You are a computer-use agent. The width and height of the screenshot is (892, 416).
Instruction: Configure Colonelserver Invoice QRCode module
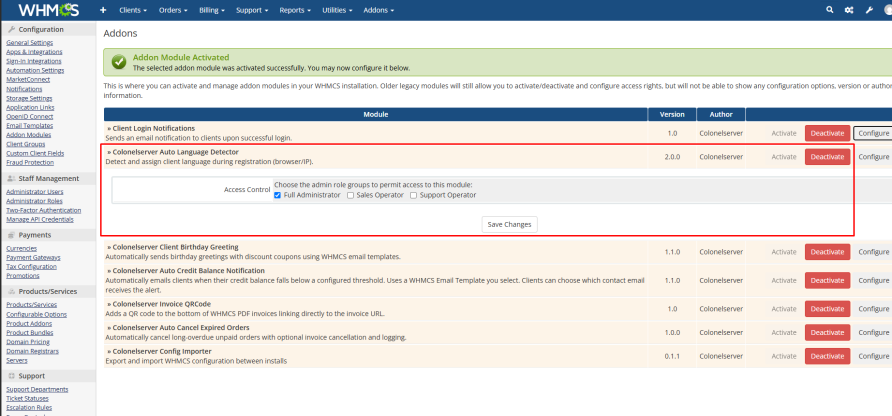[x=873, y=309]
